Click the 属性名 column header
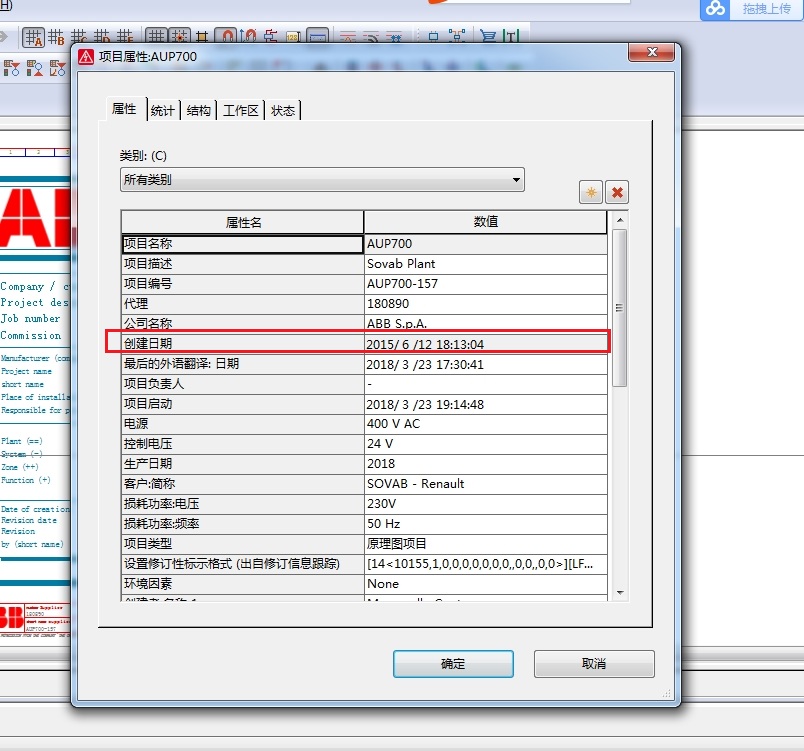Screen dimensions: 804x751 (243, 222)
